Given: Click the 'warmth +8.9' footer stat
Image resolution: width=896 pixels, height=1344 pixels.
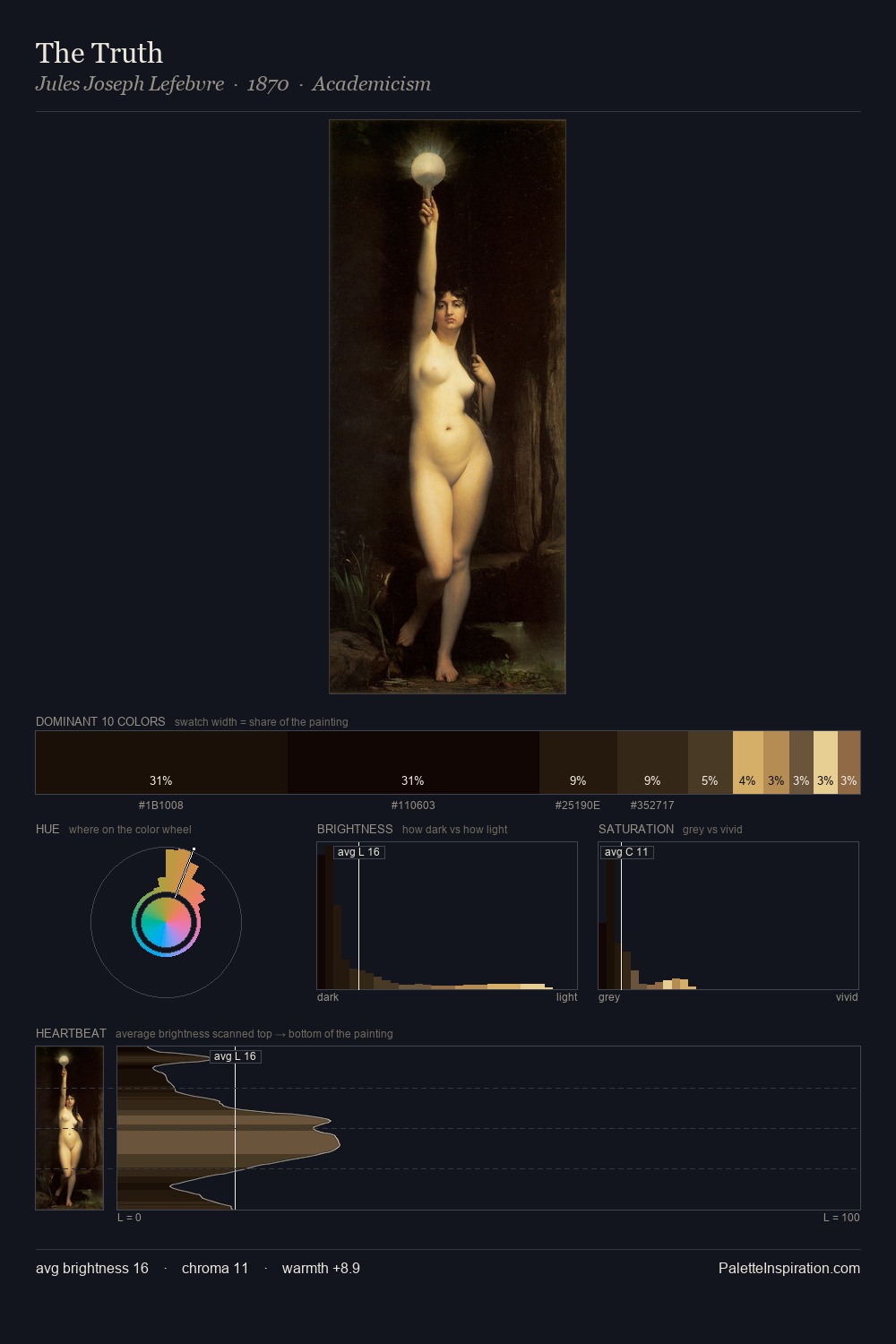Looking at the screenshot, I should (x=321, y=1268).
